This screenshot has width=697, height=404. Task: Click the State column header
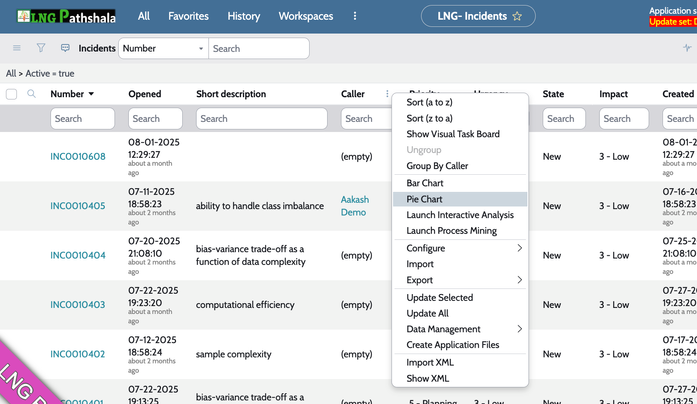click(553, 94)
